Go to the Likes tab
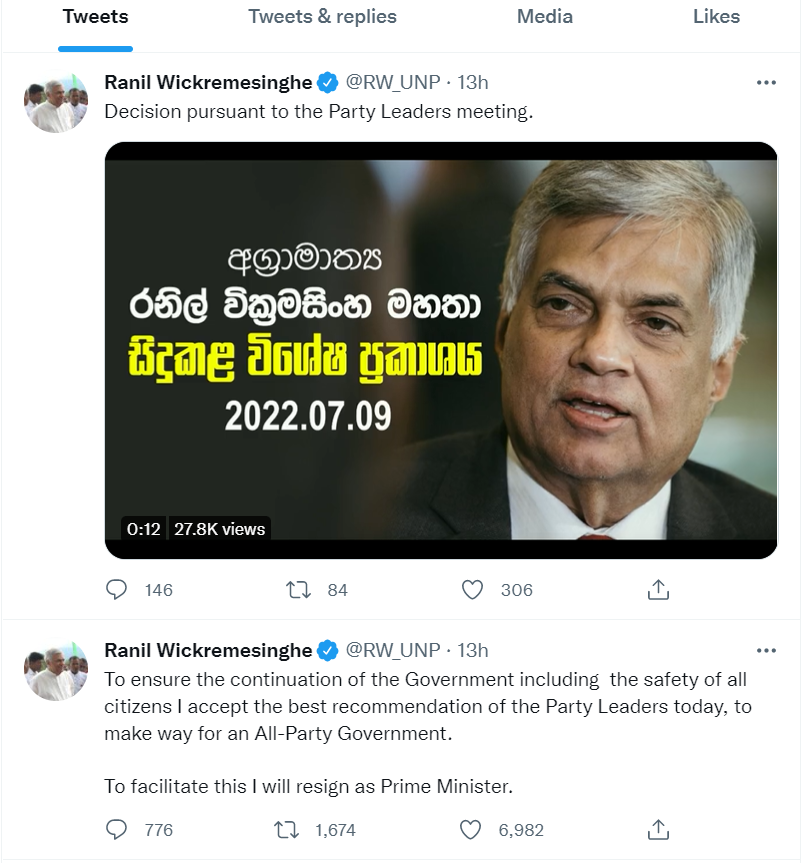The height and width of the screenshot is (863, 801). [x=716, y=17]
